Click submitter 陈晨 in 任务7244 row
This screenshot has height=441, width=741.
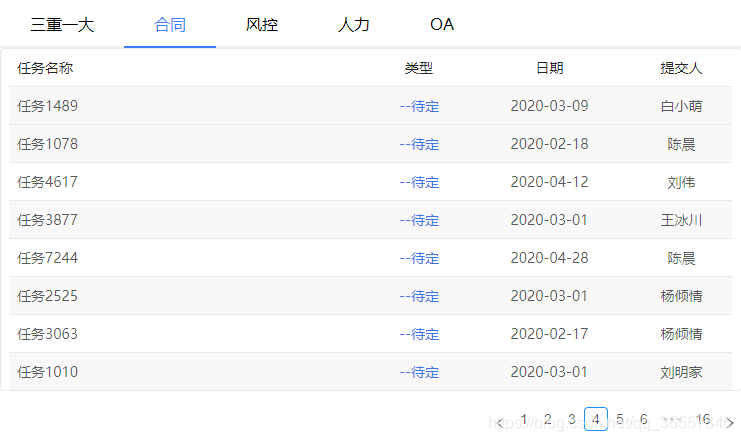point(681,259)
